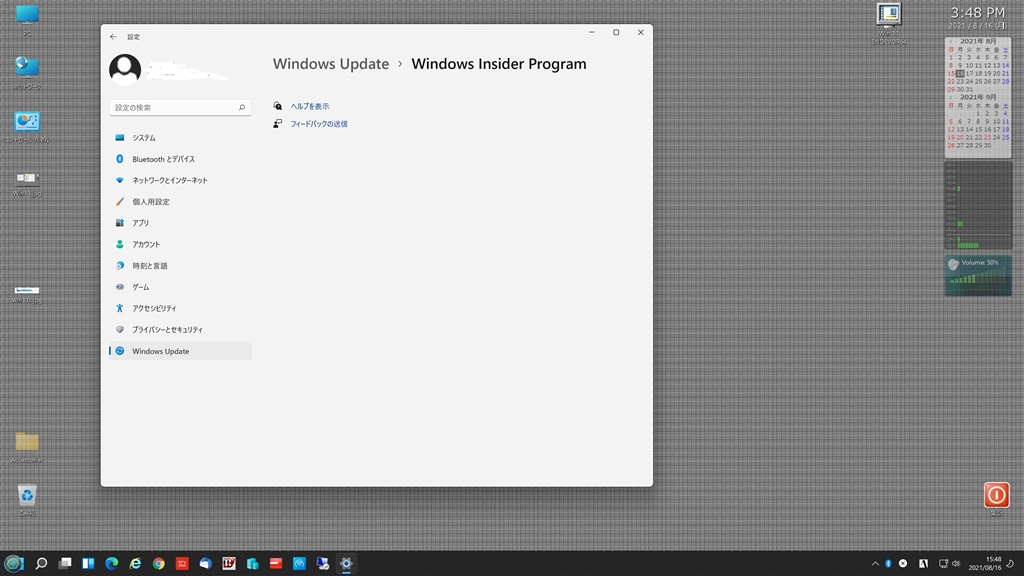
Task: Open the コントロールパネル desktop icon
Action: (x=27, y=127)
